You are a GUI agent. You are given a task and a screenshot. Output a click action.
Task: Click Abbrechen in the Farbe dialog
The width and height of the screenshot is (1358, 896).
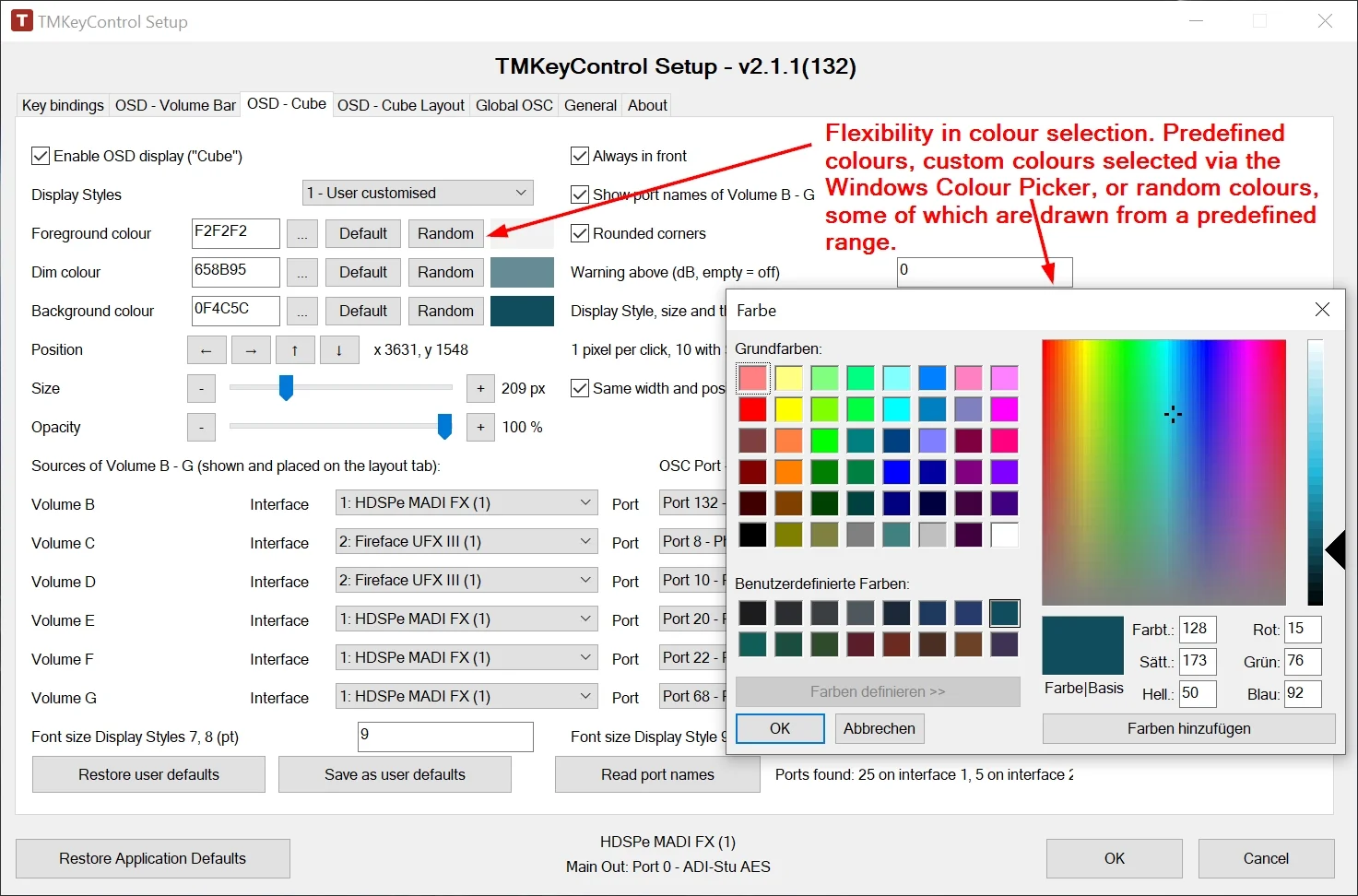(880, 729)
